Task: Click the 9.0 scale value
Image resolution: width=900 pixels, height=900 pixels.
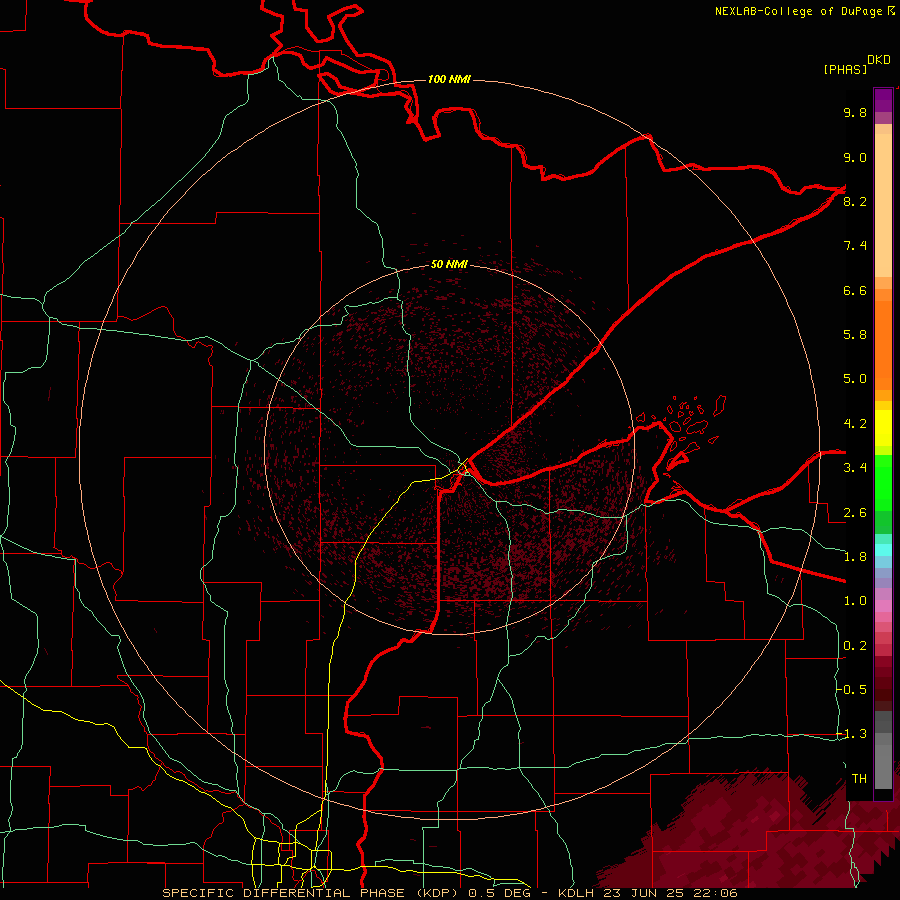Action: click(x=855, y=158)
